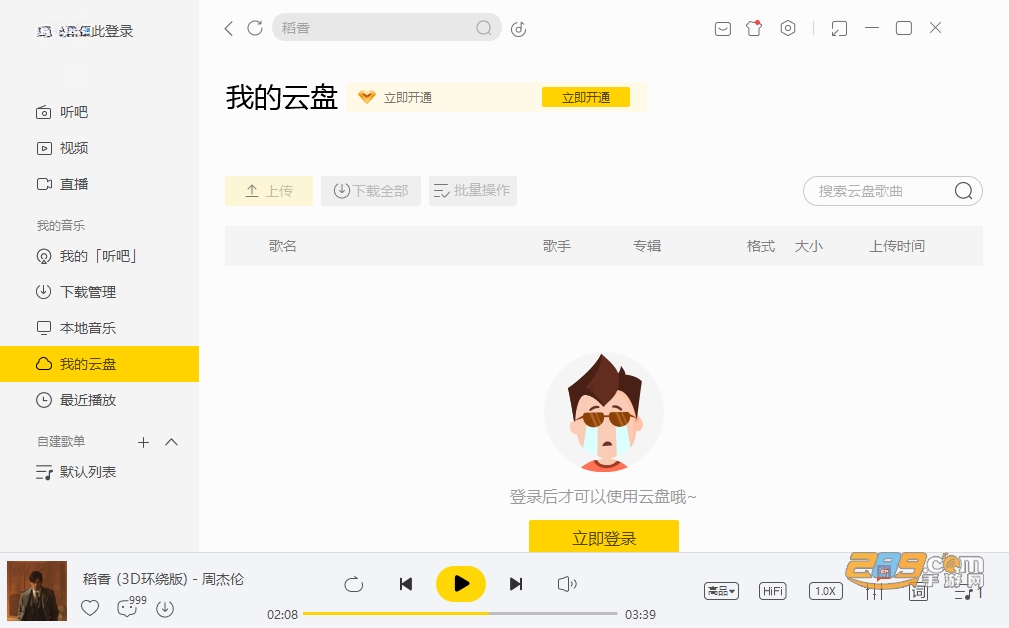Switch to mini mode
Image resolution: width=1009 pixels, height=628 pixels.
[839, 28]
